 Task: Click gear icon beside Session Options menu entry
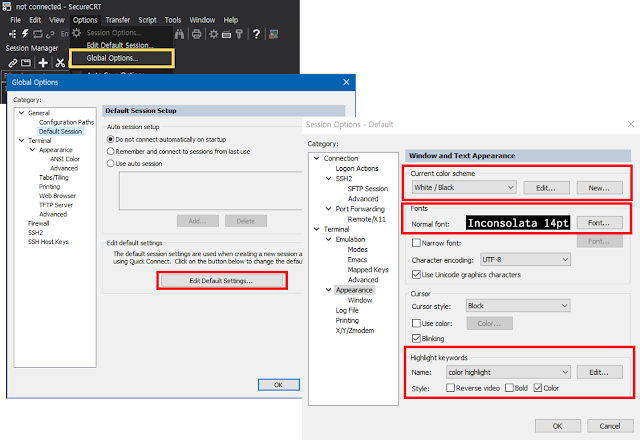pos(77,33)
